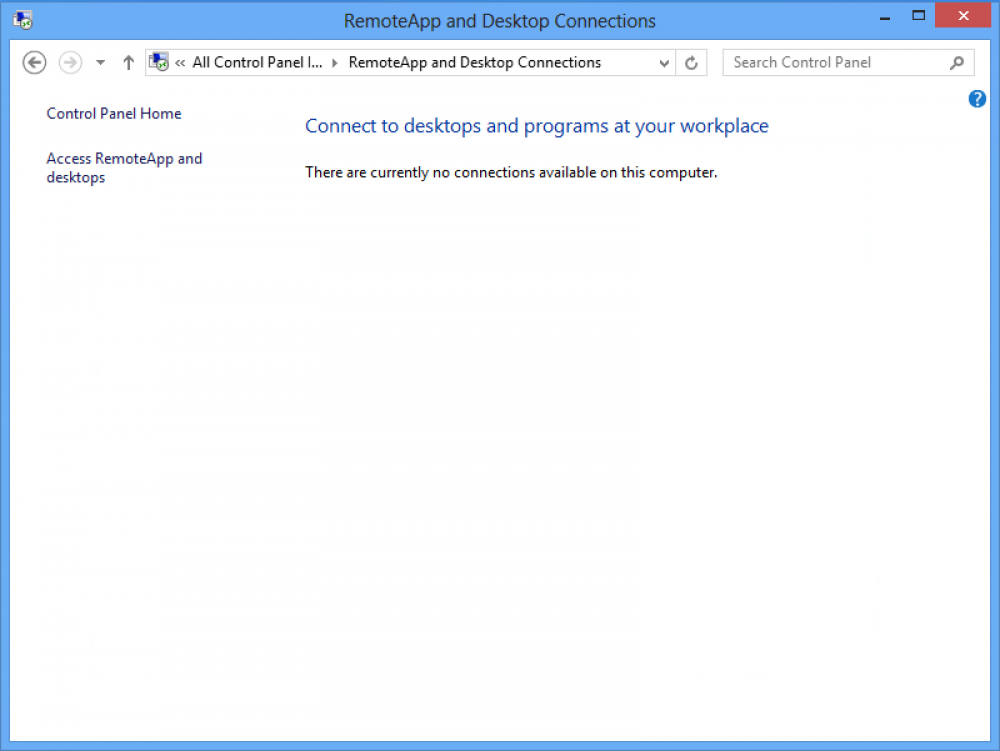Click the text 'There are currently no connections'
Image resolution: width=1000 pixels, height=751 pixels.
click(511, 173)
